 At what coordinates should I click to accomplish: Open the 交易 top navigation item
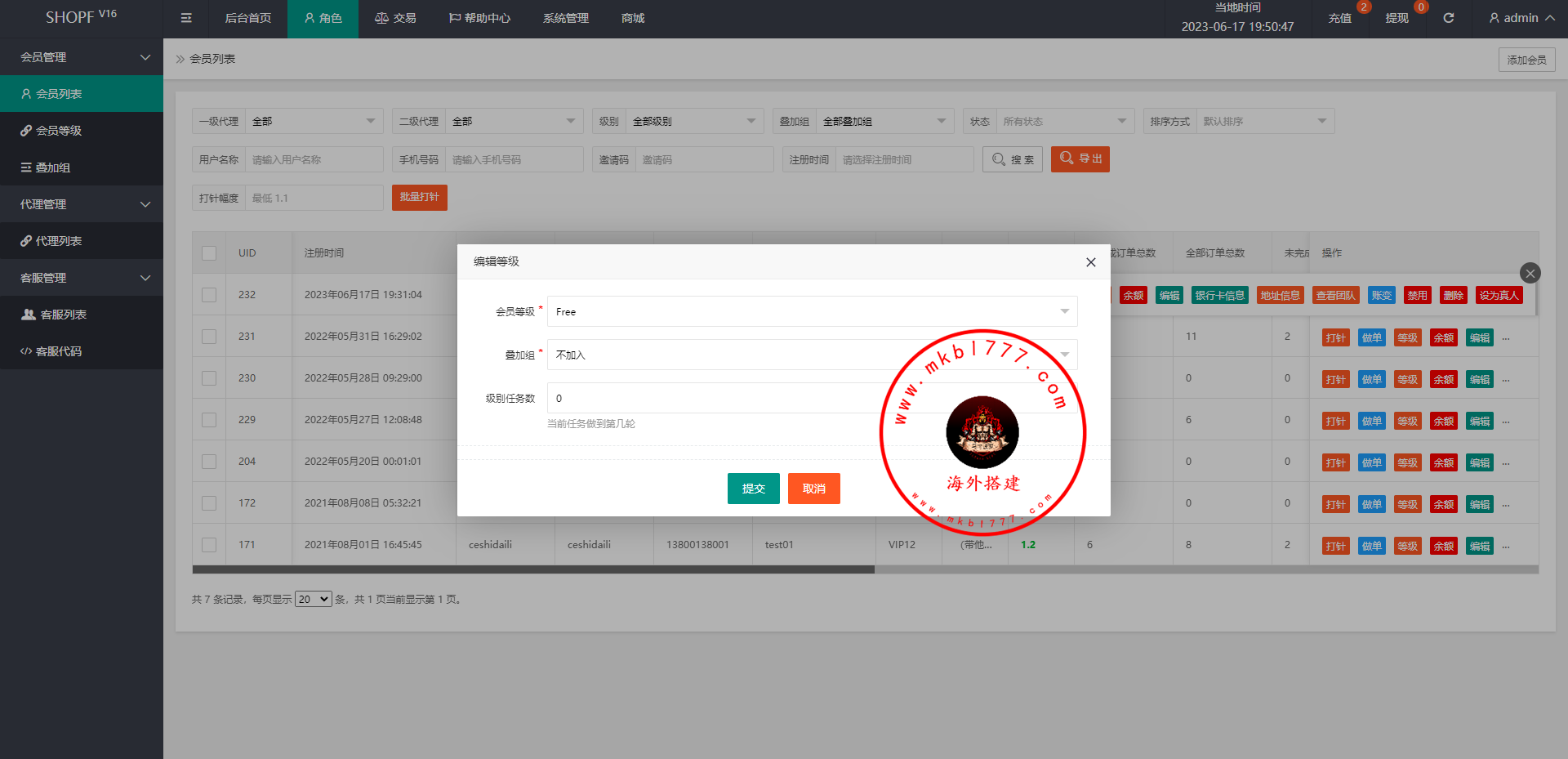coord(395,18)
